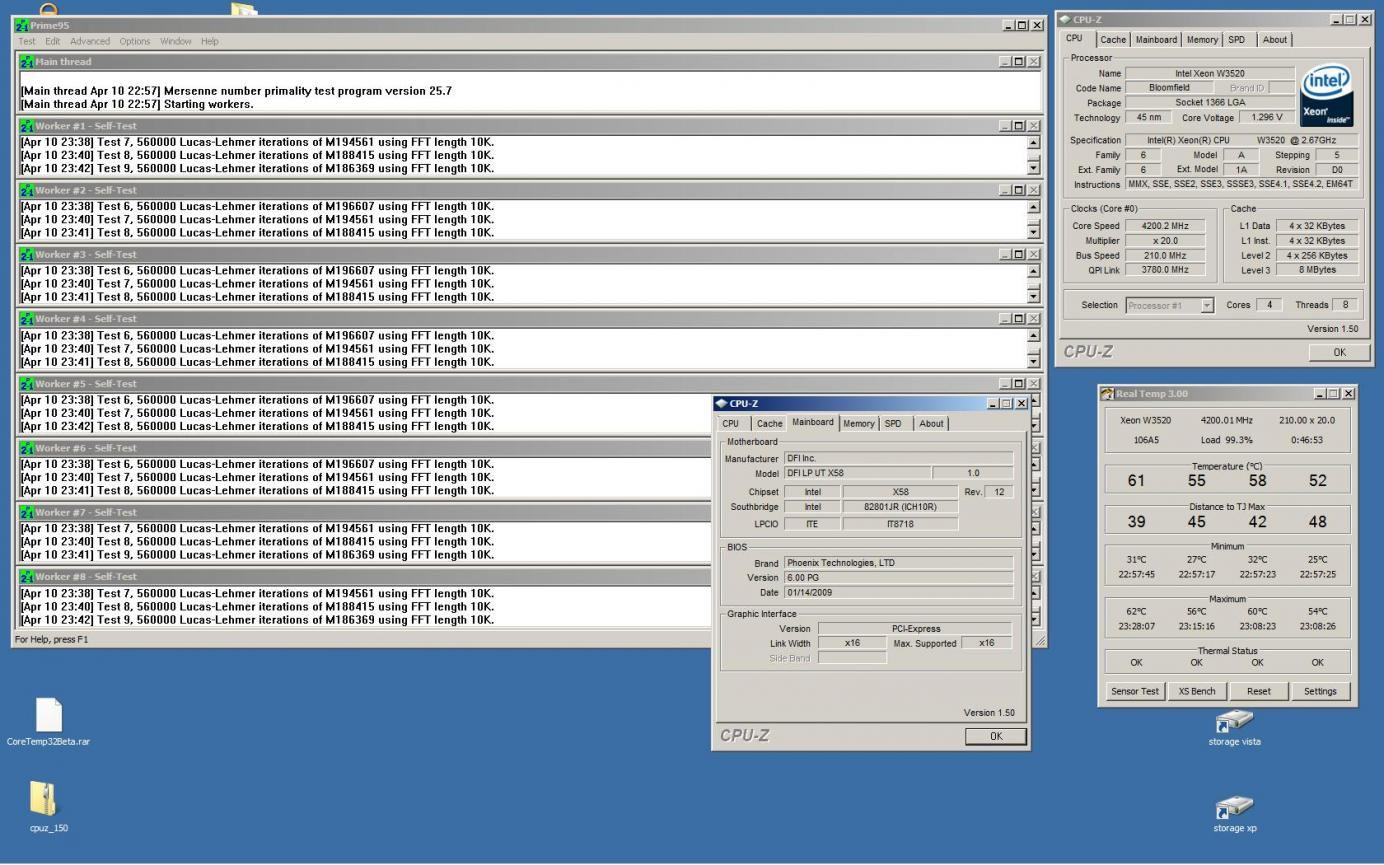
Task: Click the Real Temp 3.00 title icon
Action: coord(1107,394)
